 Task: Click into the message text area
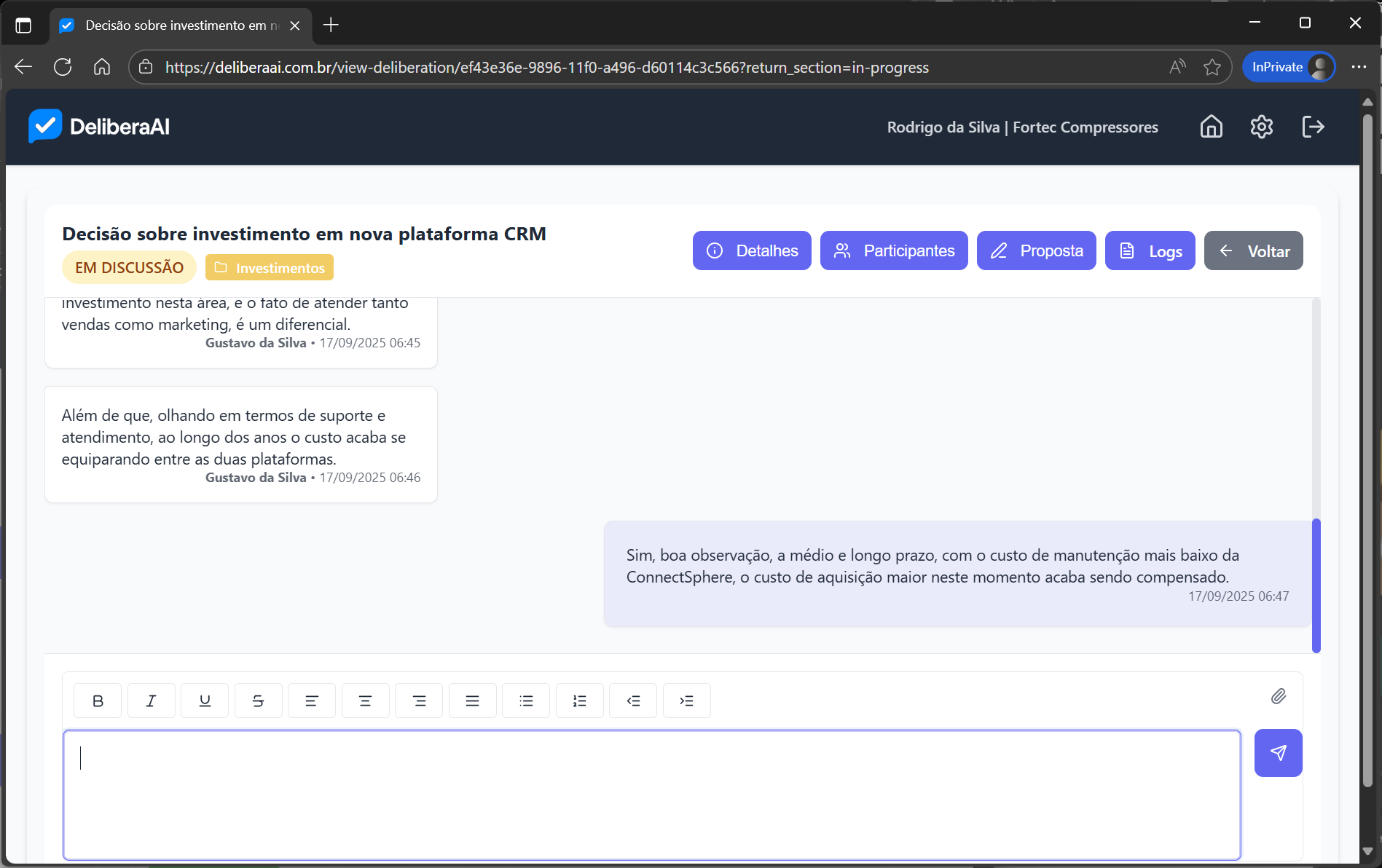pyautogui.click(x=651, y=794)
